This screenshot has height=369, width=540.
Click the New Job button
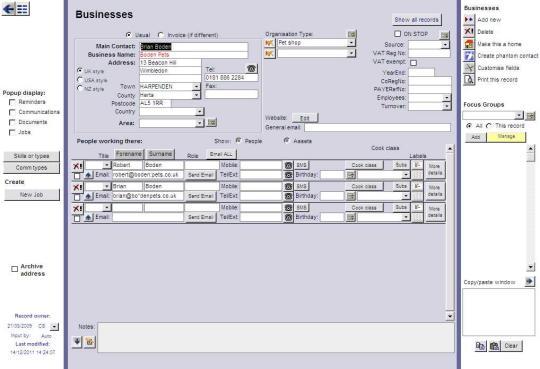(x=31, y=195)
